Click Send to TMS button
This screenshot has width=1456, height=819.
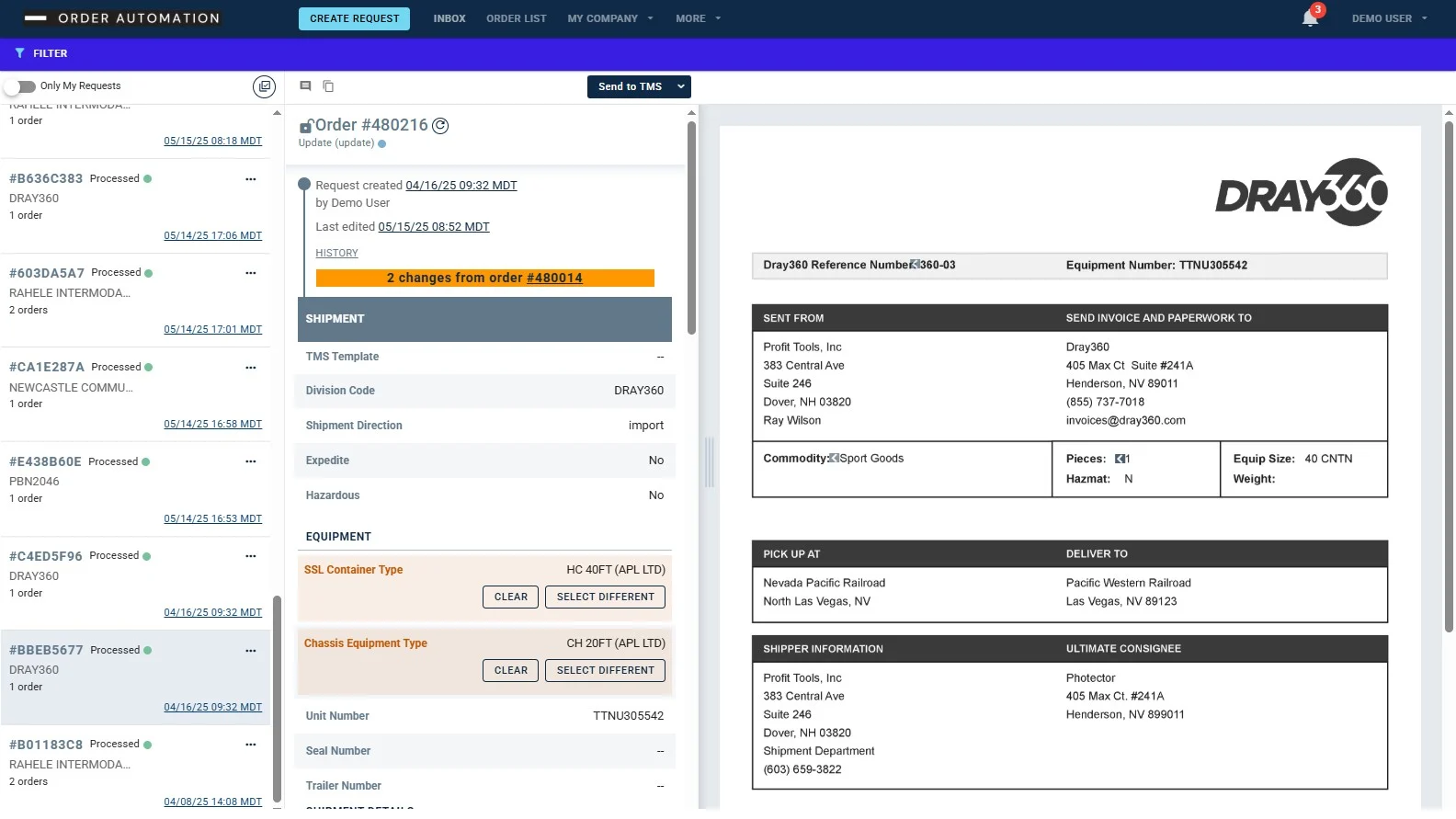point(630,86)
